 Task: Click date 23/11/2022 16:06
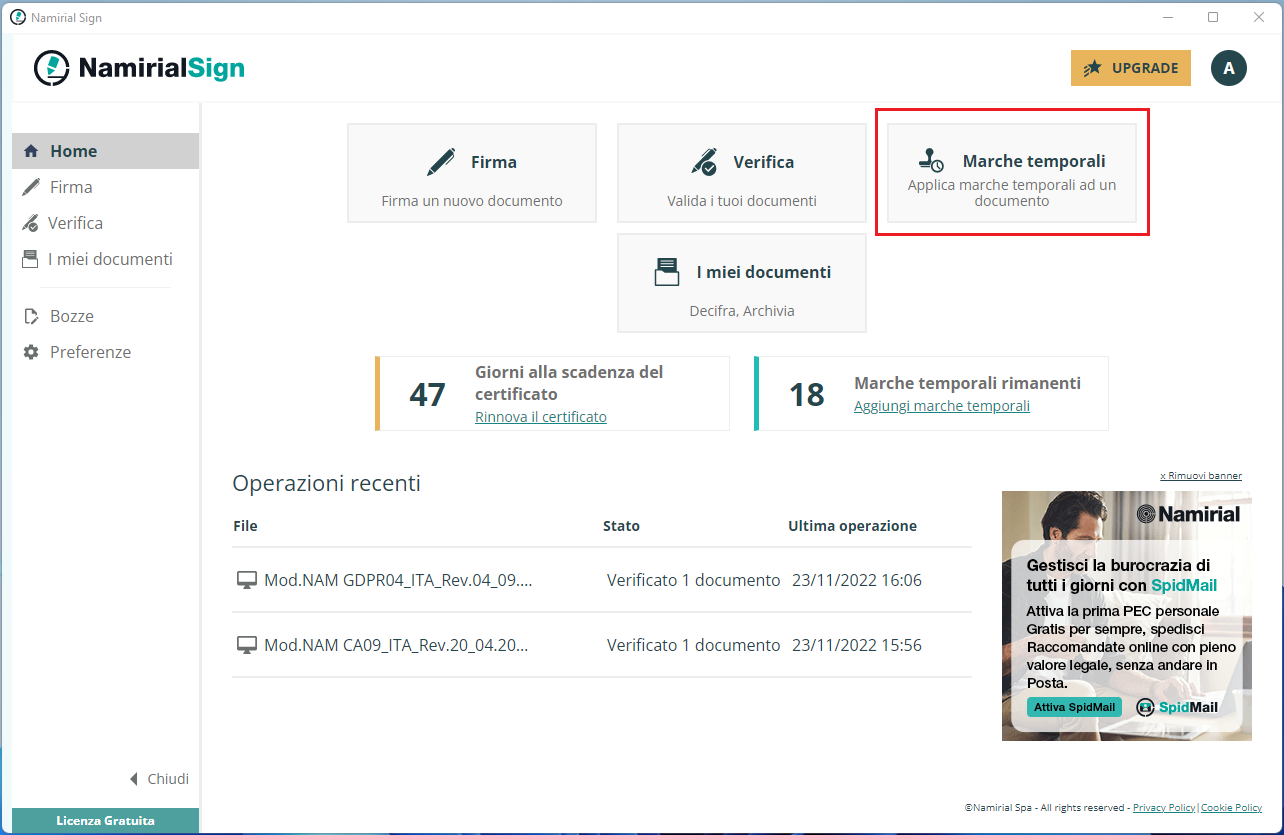coord(857,580)
